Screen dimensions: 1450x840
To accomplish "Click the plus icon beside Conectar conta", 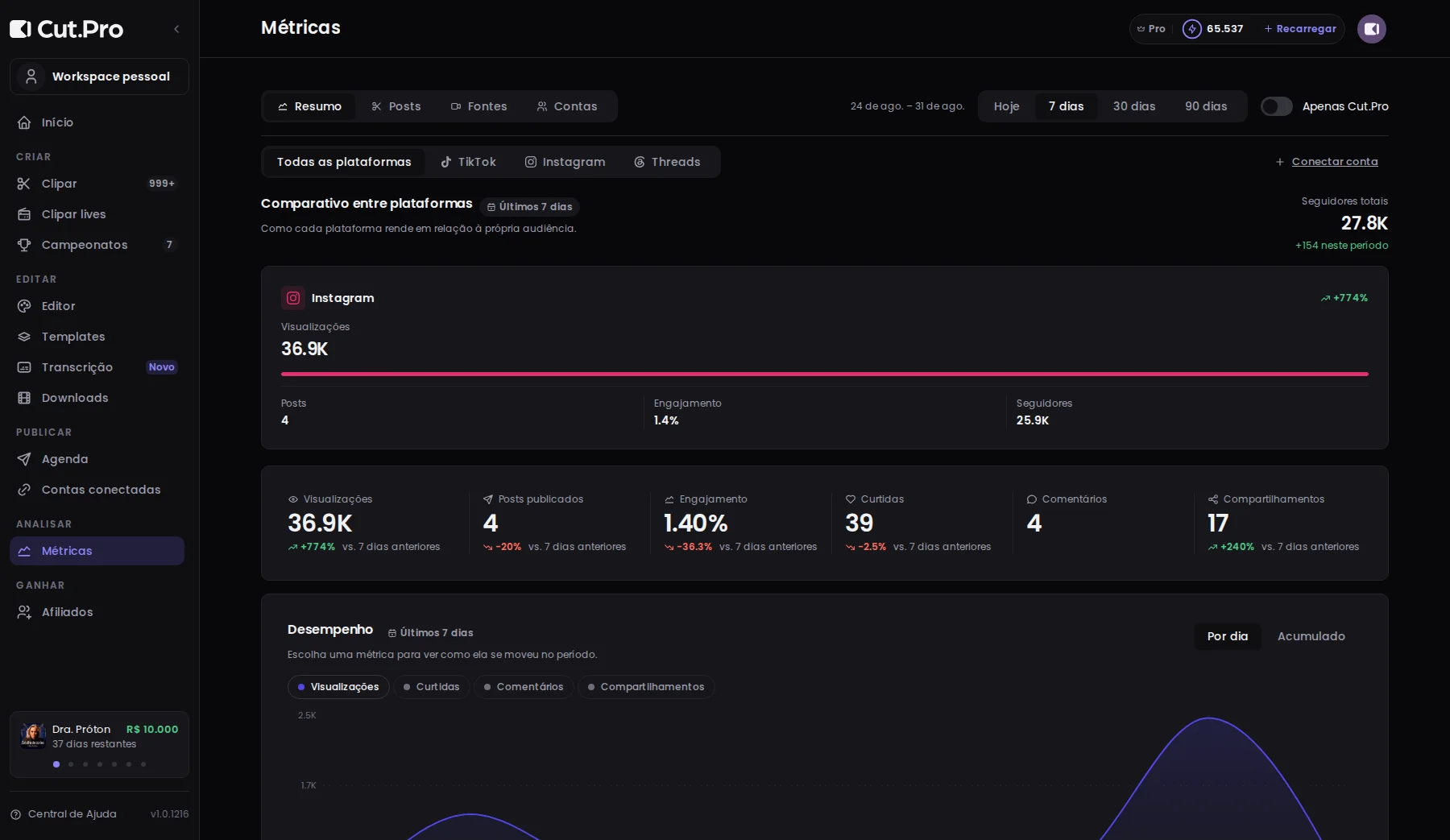I will pyautogui.click(x=1280, y=162).
